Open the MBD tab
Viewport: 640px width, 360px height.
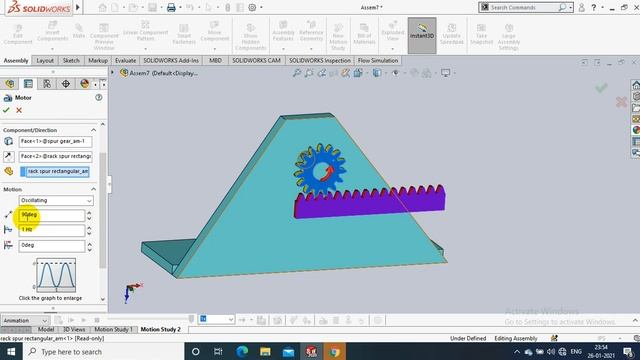pyautogui.click(x=216, y=60)
